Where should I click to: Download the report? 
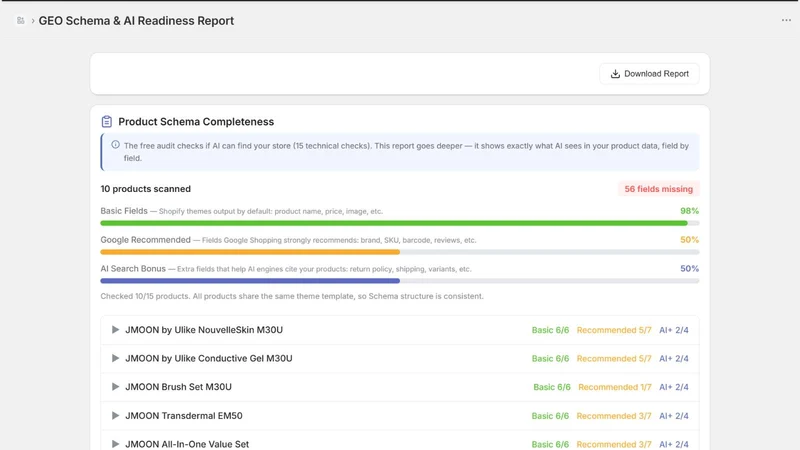click(x=649, y=74)
